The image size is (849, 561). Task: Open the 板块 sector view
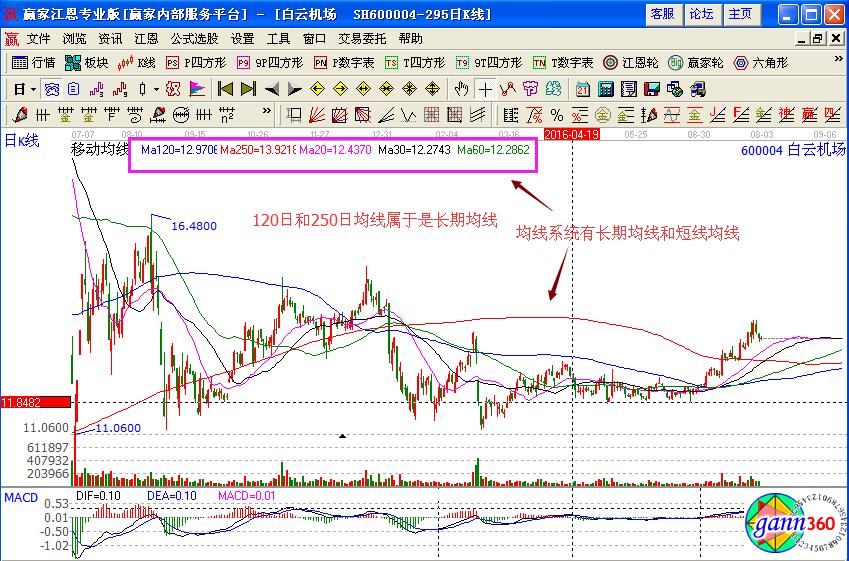point(87,62)
